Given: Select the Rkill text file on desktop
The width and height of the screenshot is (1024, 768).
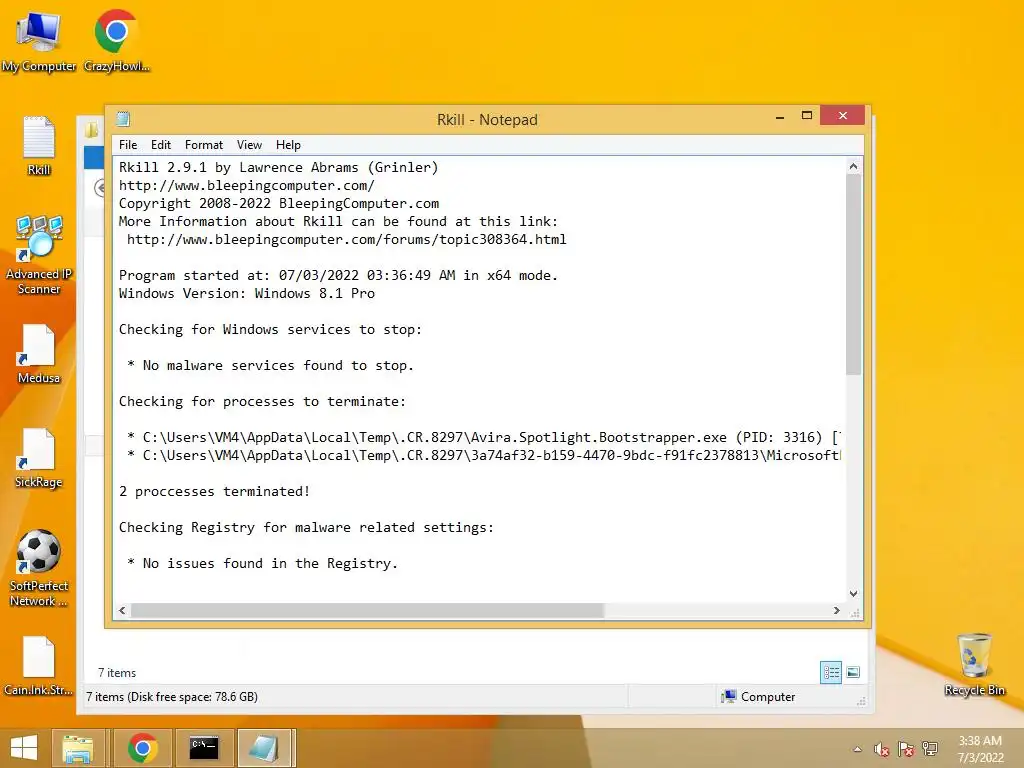Looking at the screenshot, I should point(39,145).
